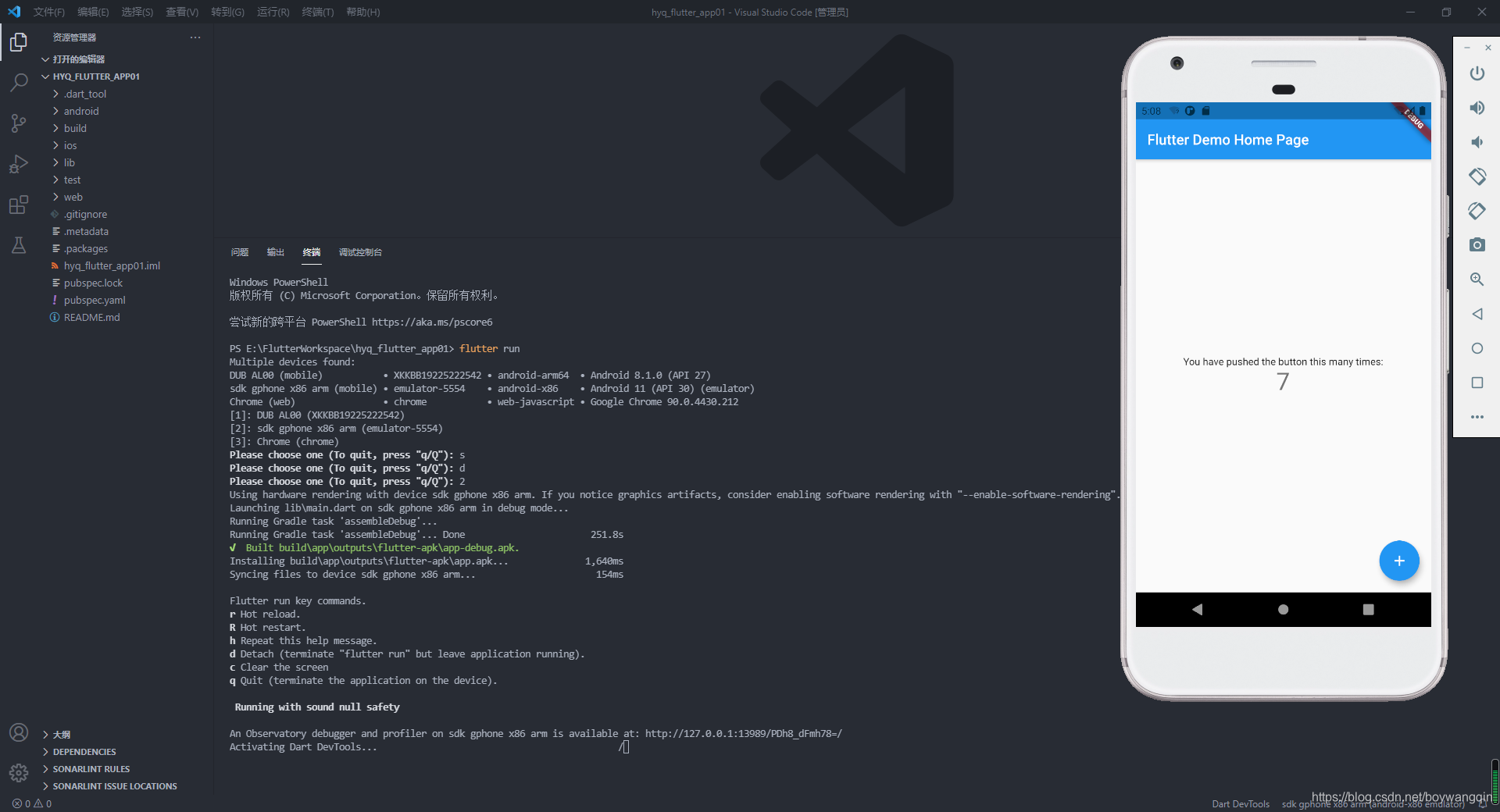
Task: Click errors and warnings count in status bar
Action: 32,803
